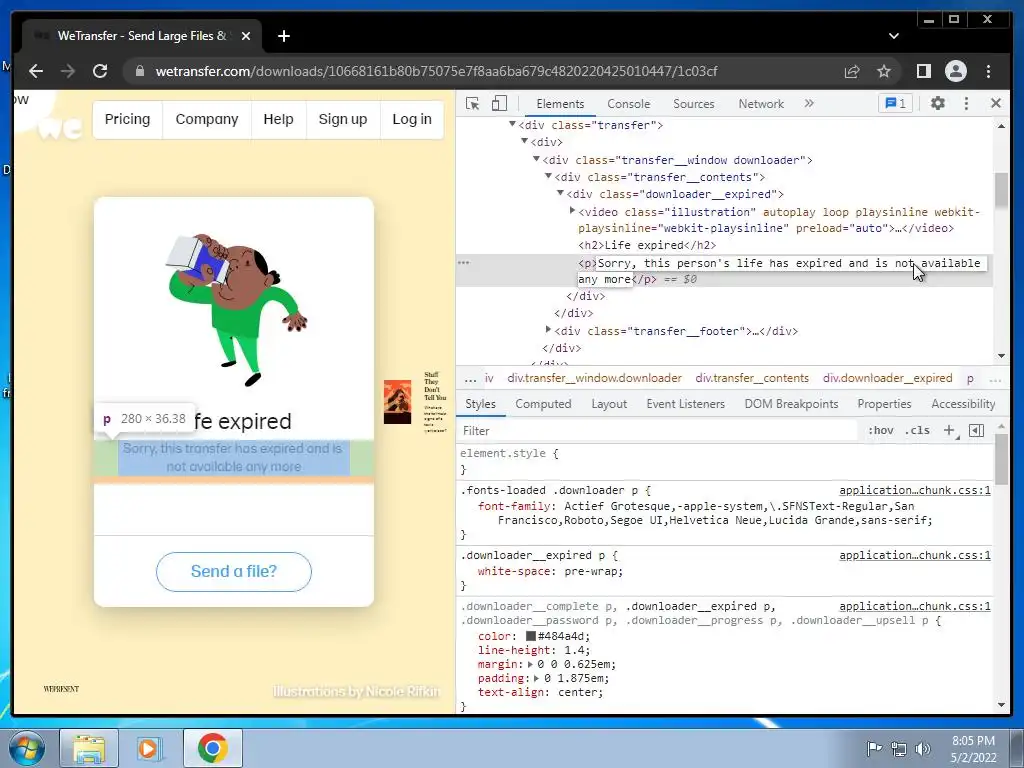Open the Event Listeners tab

point(686,404)
